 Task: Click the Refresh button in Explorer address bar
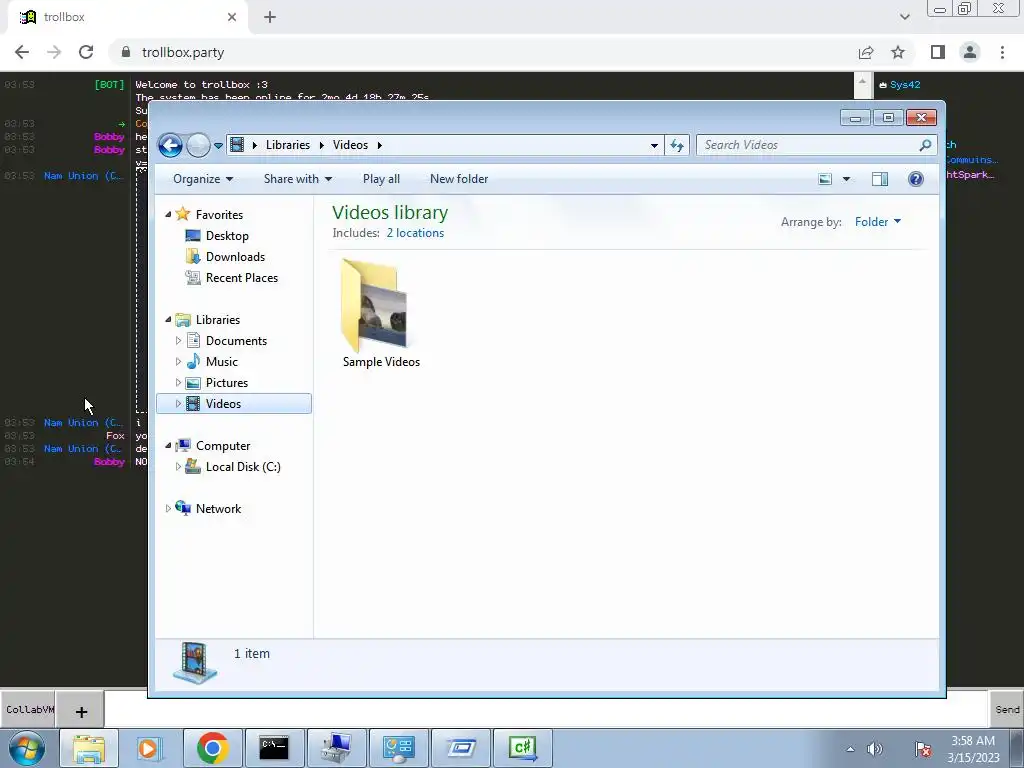(677, 145)
